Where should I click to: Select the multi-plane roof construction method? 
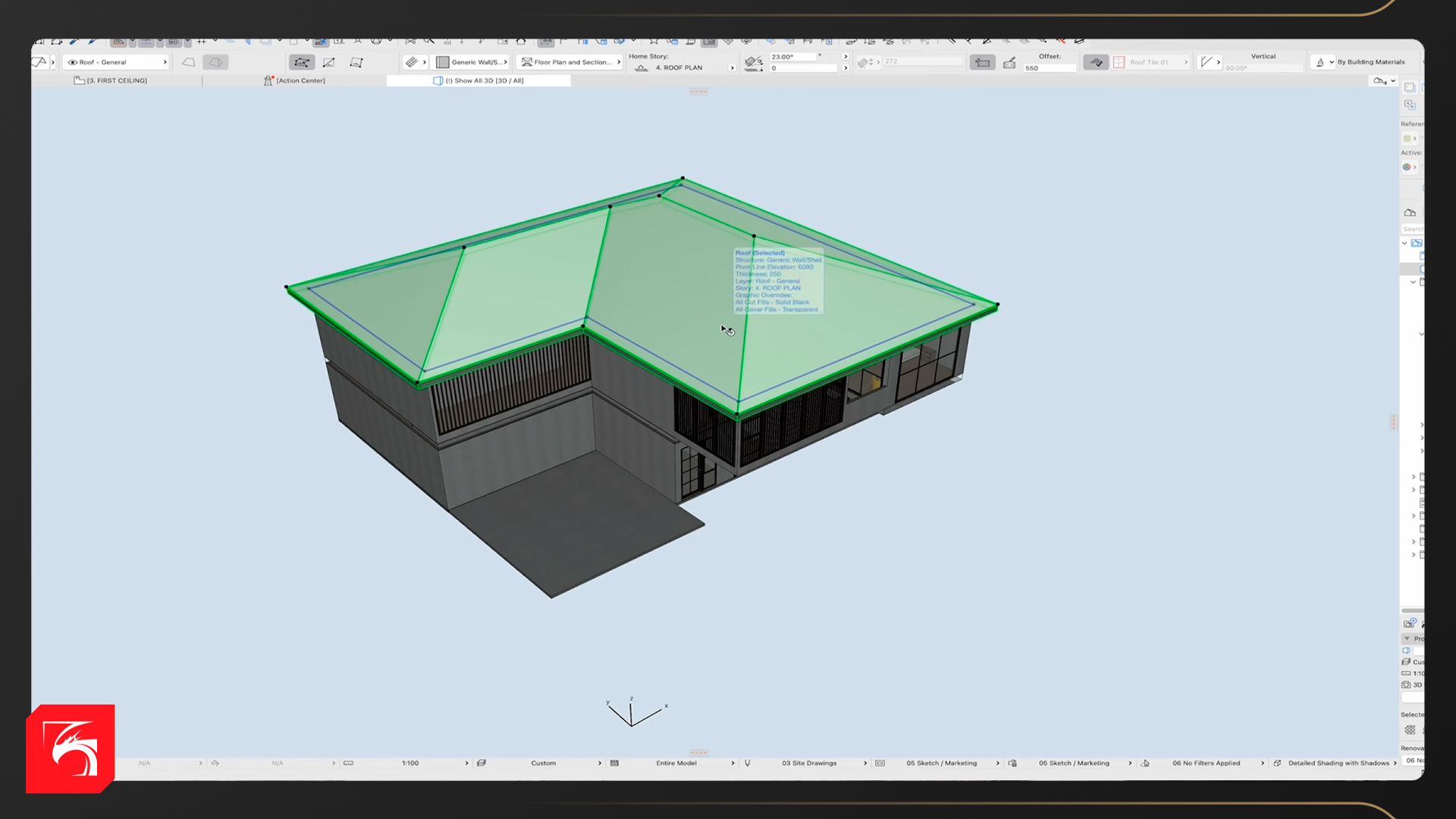click(215, 62)
